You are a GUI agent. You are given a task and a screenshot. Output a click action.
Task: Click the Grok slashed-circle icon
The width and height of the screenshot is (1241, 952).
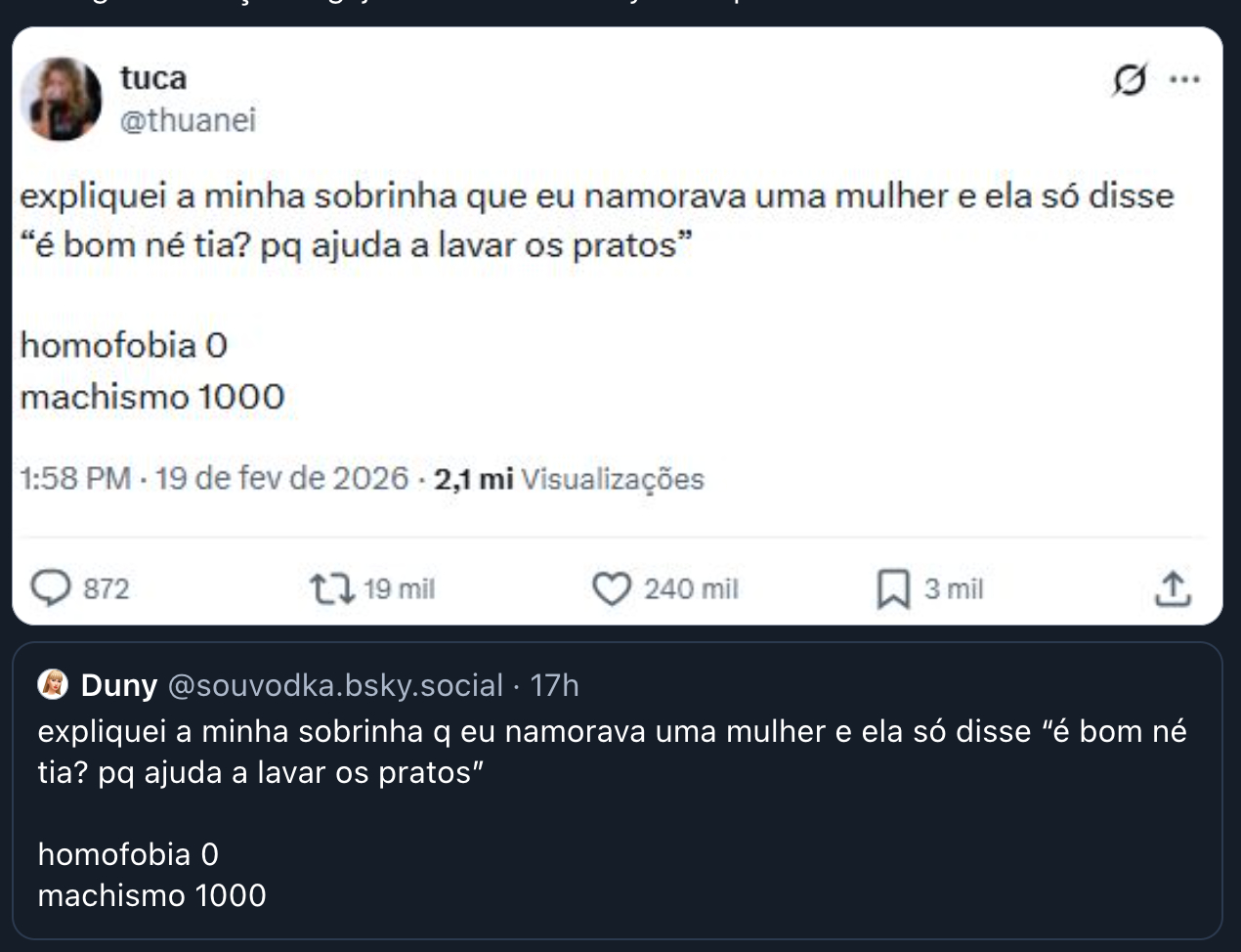[x=1129, y=80]
